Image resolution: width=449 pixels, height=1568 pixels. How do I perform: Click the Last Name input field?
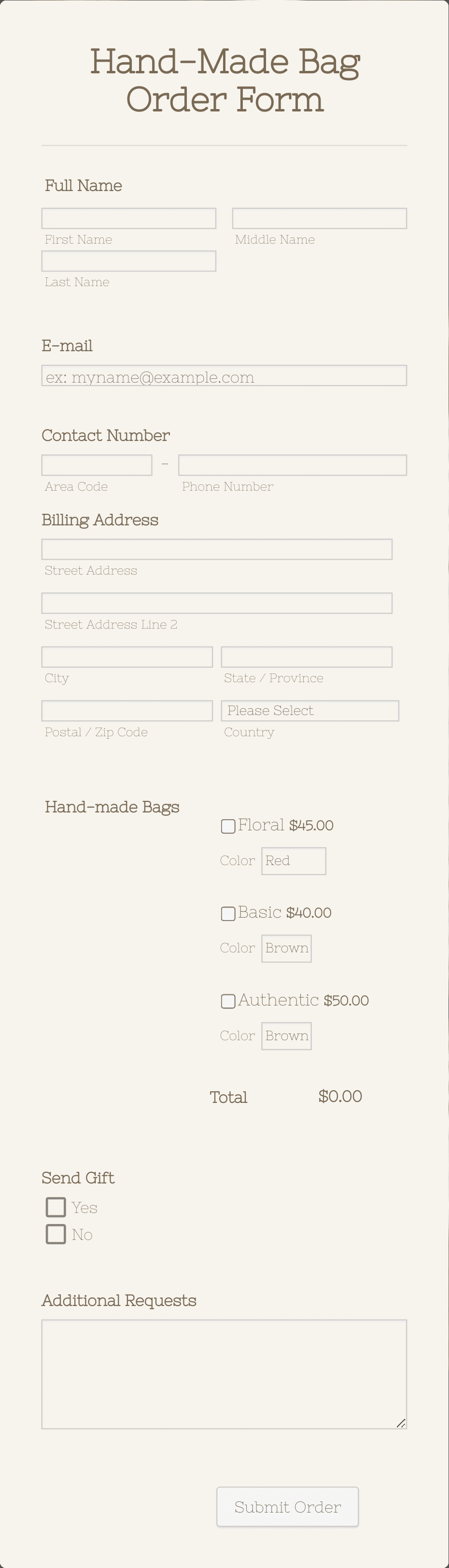128,261
